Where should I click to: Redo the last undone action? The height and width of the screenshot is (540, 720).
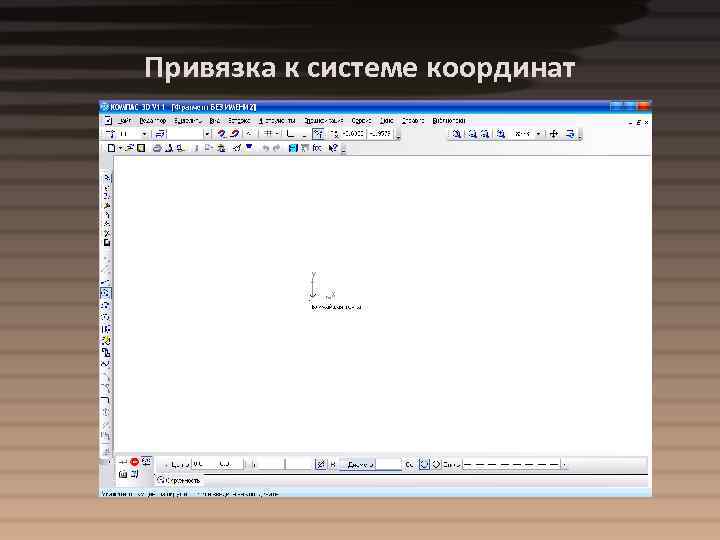(x=276, y=148)
